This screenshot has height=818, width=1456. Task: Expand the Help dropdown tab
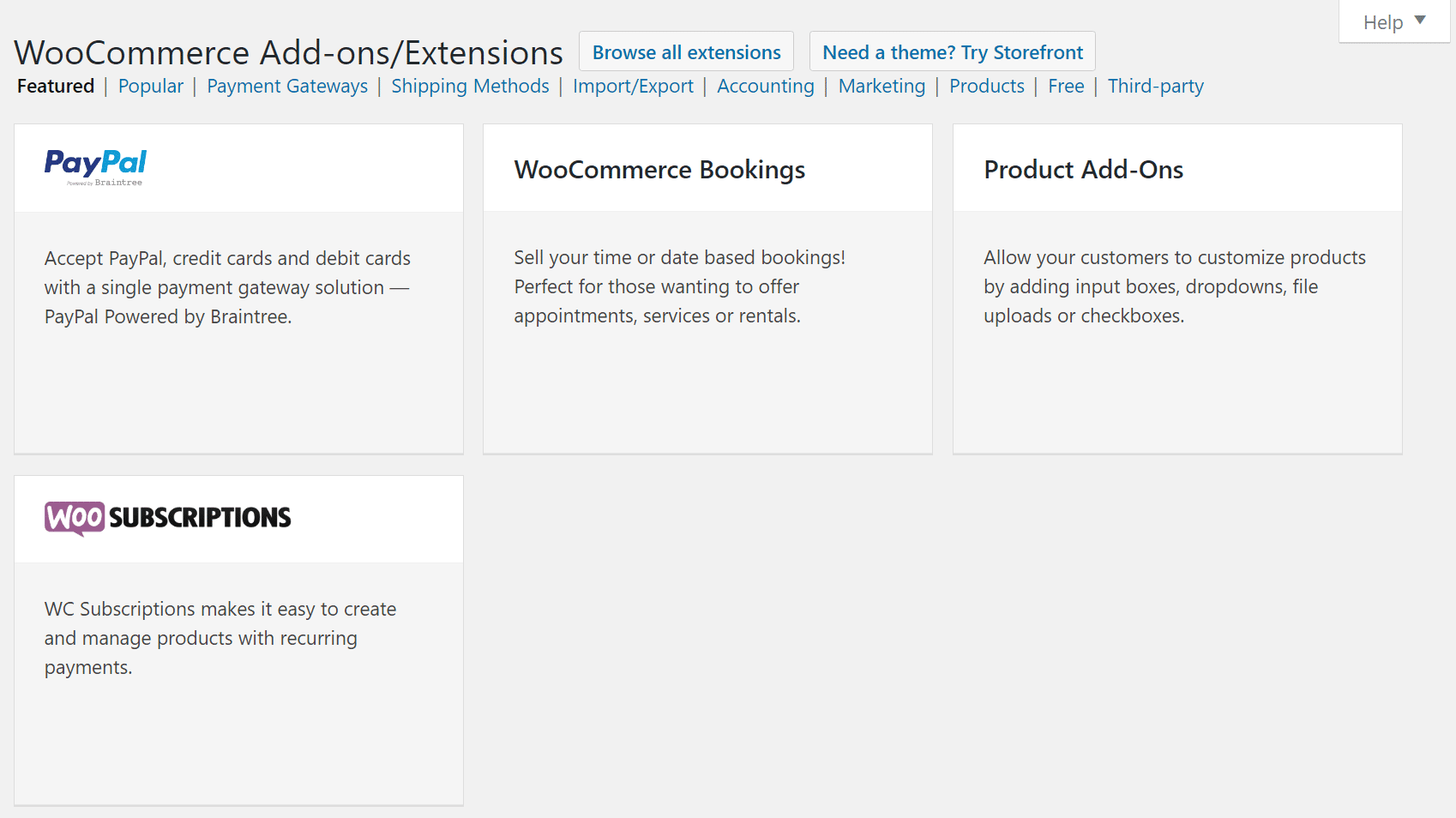point(1393,22)
